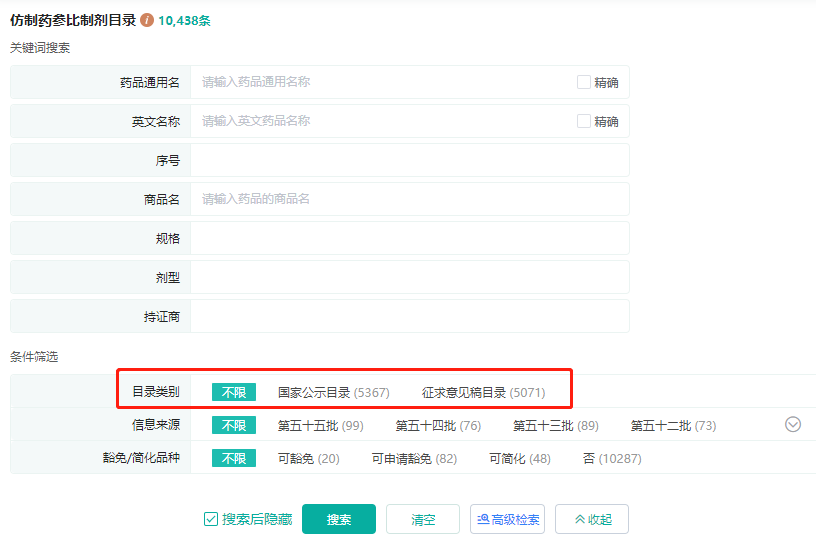The height and width of the screenshot is (546, 816).
Task: Click into the 英文名称 text box
Action: tap(380, 121)
